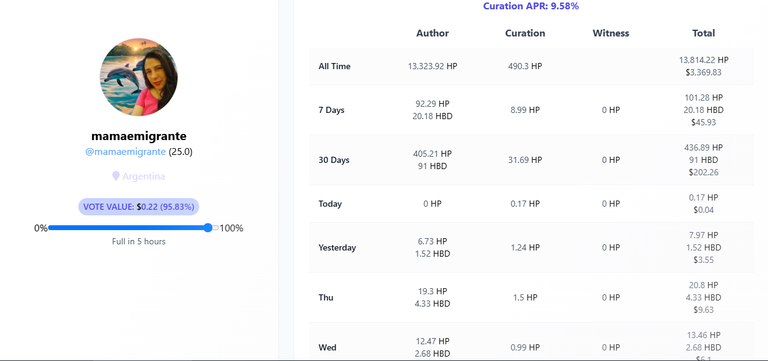Click the voting power slider handle
This screenshot has height=361, width=768.
pyautogui.click(x=208, y=228)
